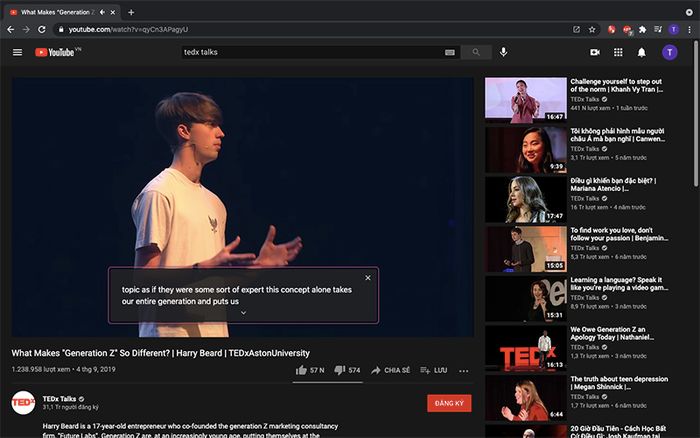Open the YouTube apps grid icon
This screenshot has width=700, height=438.
point(618,52)
